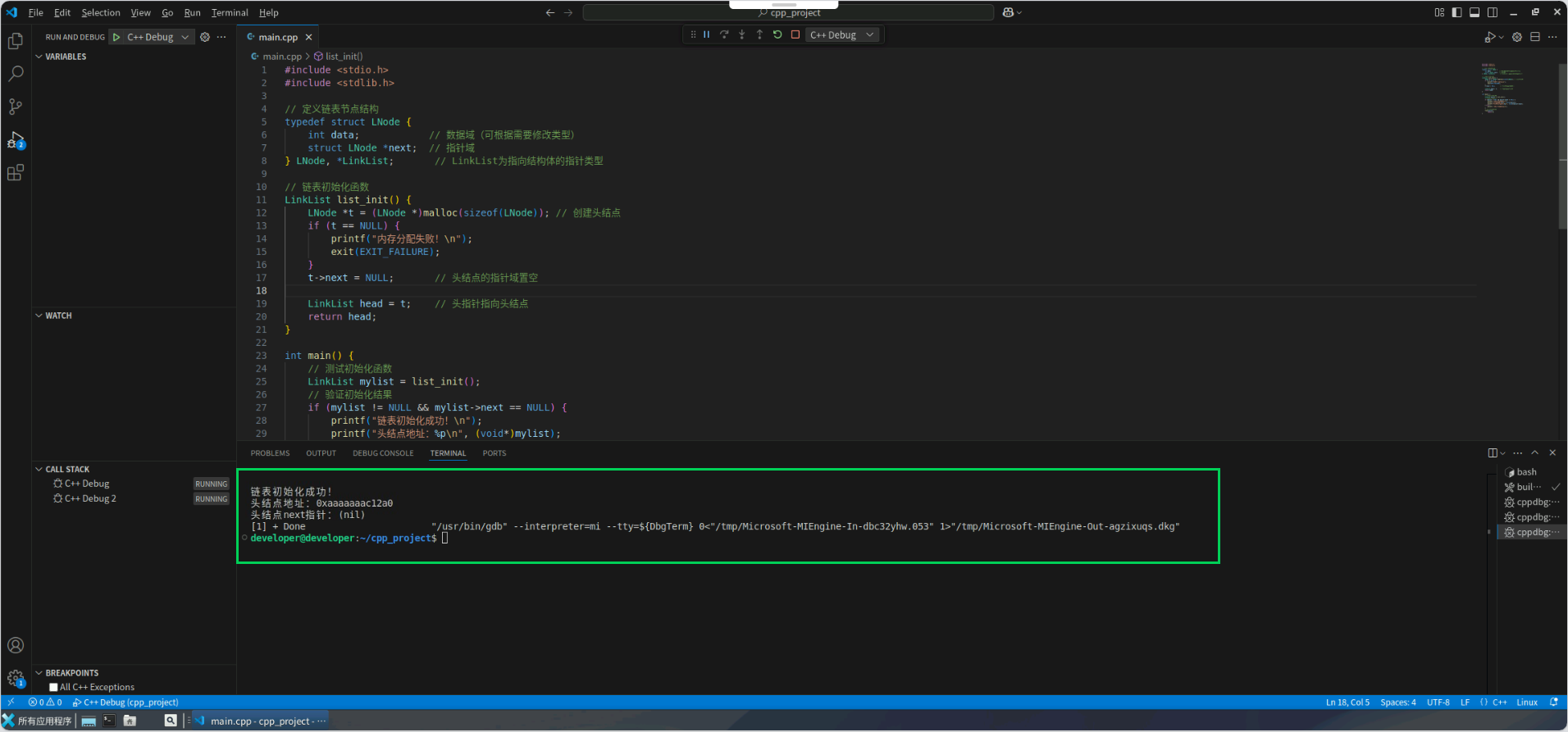Switch to the DEBUG CONSOLE tab
The width and height of the screenshot is (1568, 732).
tap(383, 453)
